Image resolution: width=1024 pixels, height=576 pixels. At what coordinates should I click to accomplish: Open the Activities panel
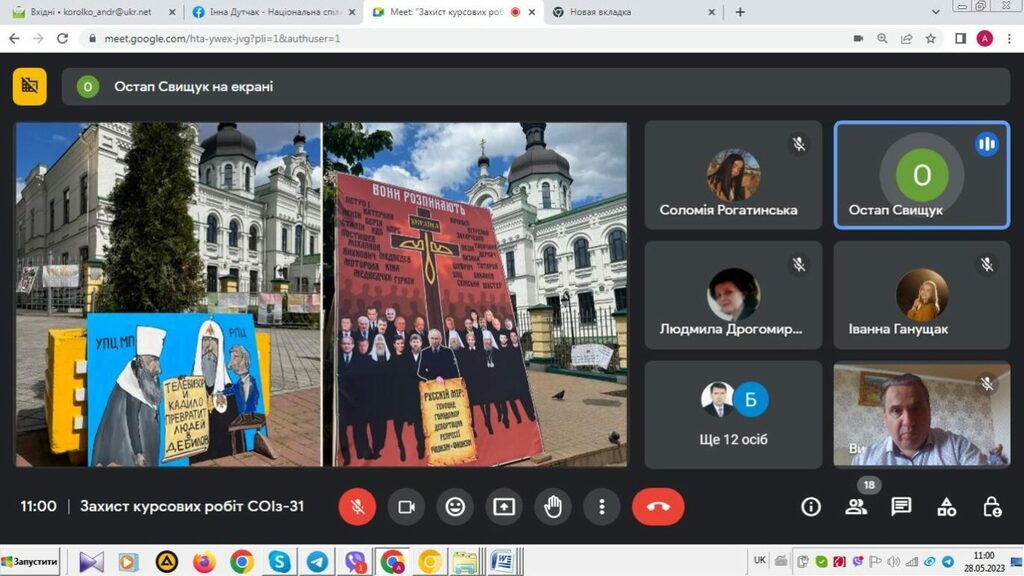point(946,507)
